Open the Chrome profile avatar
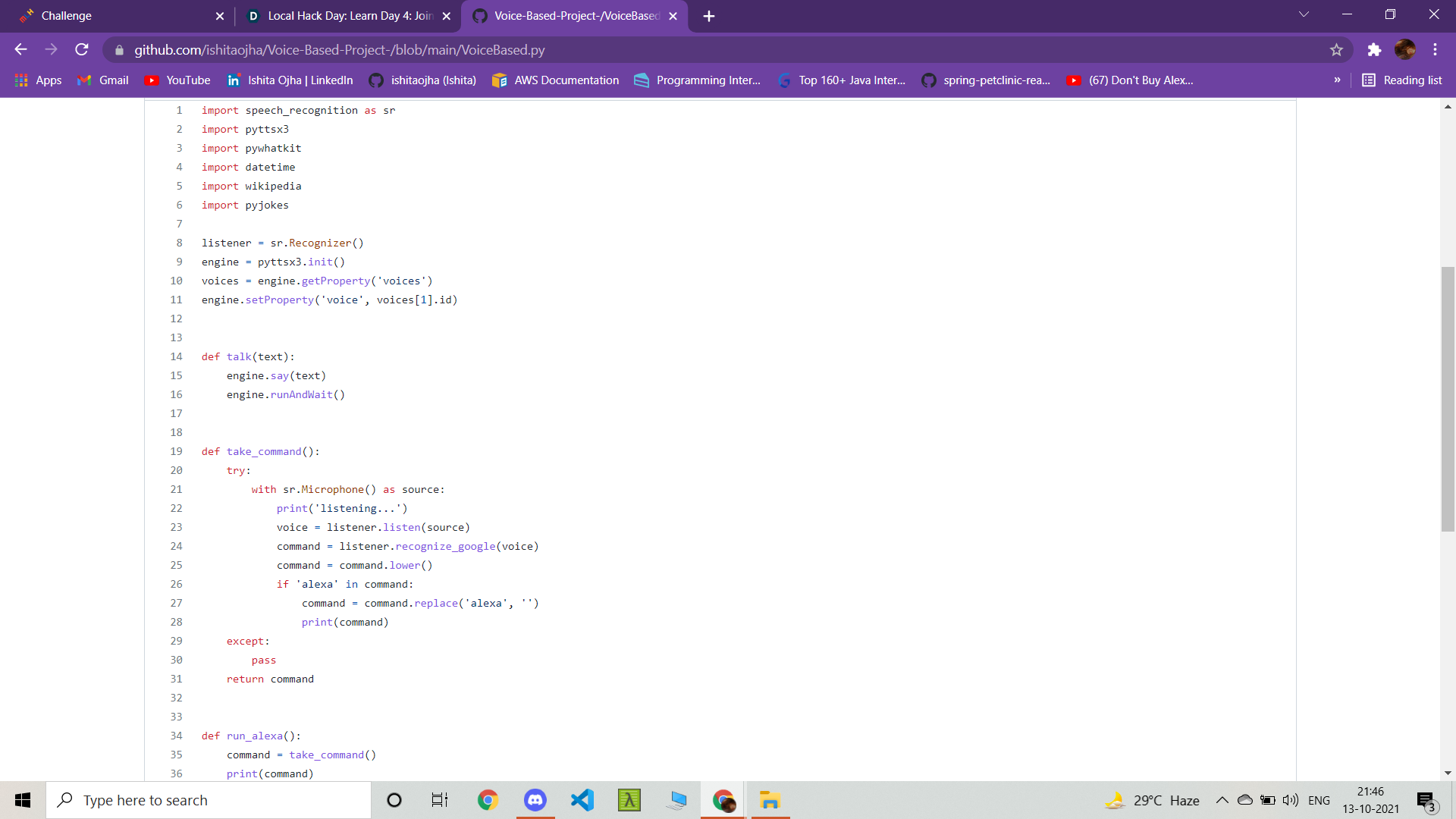1456x819 pixels. tap(1404, 50)
